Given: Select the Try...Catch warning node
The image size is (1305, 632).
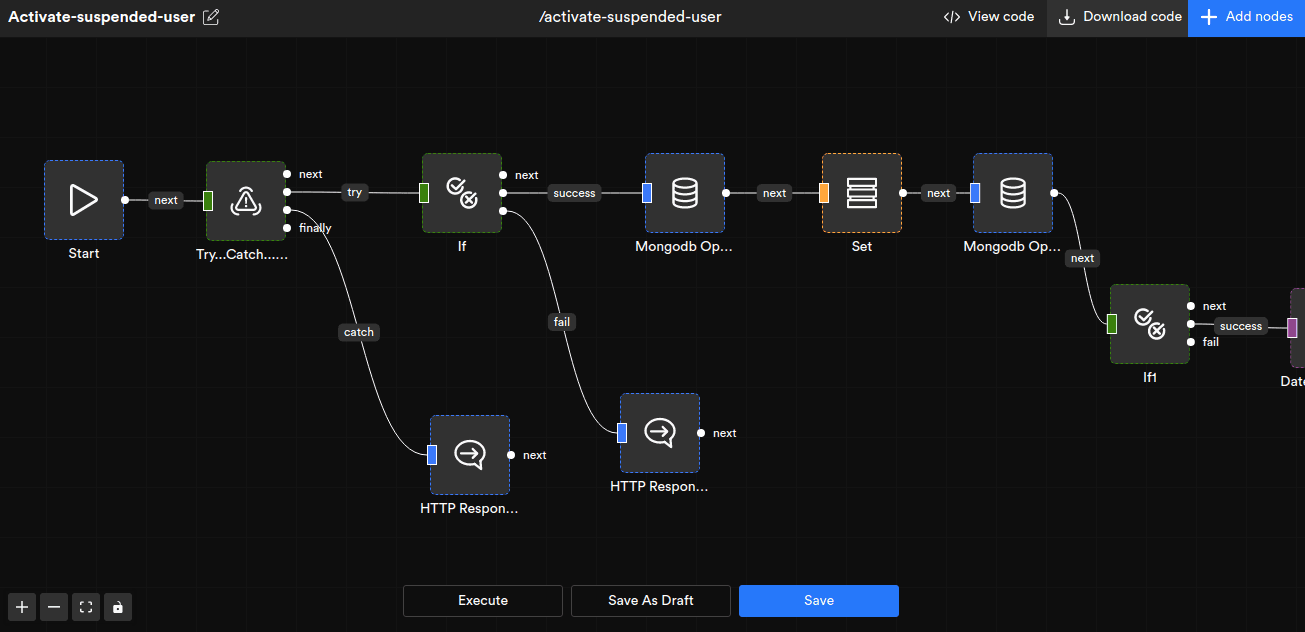Looking at the screenshot, I should (x=246, y=201).
